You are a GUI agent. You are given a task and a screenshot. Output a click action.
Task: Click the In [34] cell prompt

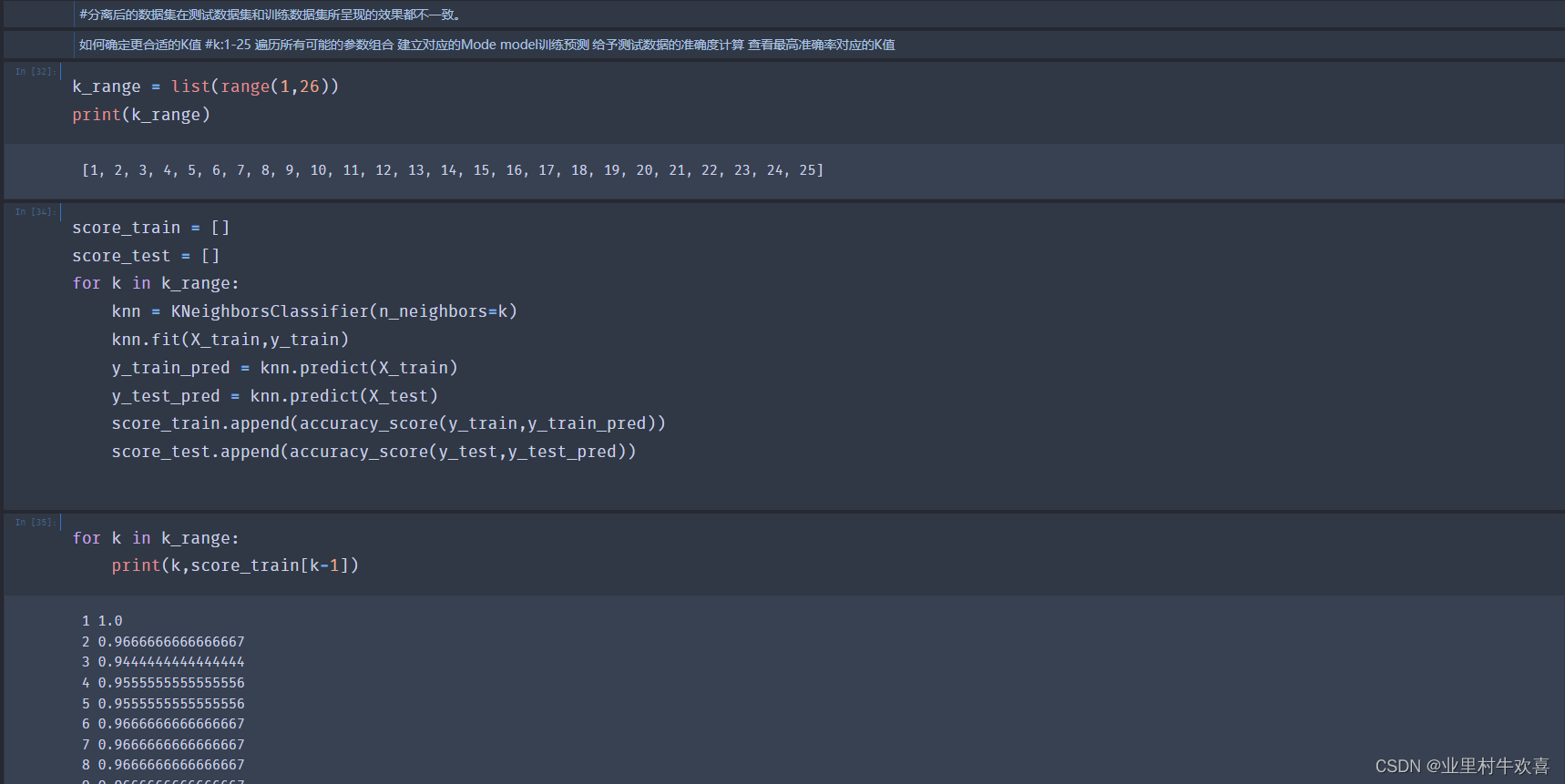tap(34, 211)
